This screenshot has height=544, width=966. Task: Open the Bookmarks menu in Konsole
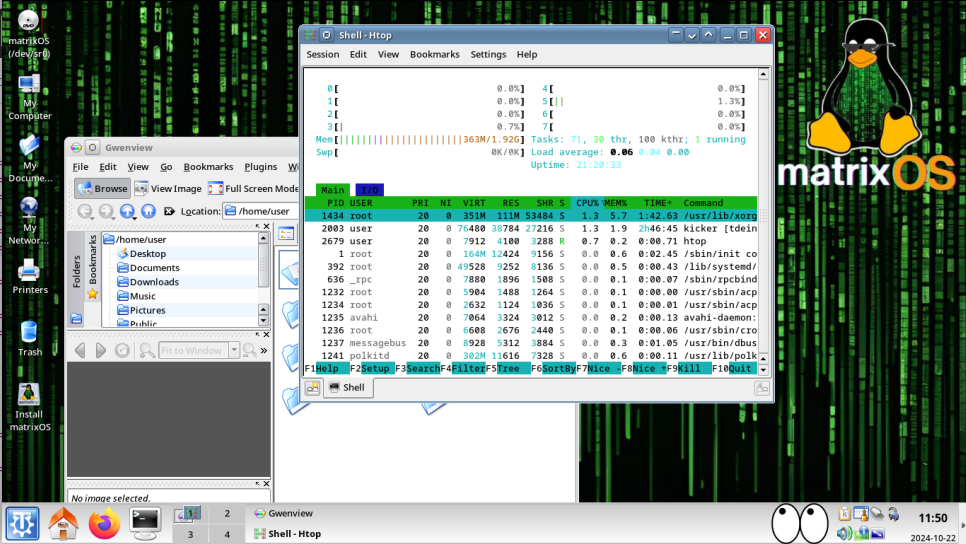tap(434, 54)
